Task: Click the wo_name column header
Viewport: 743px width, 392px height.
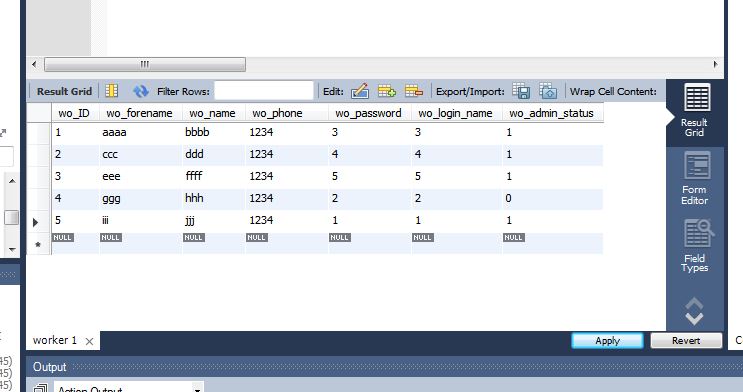Action: coord(213,113)
